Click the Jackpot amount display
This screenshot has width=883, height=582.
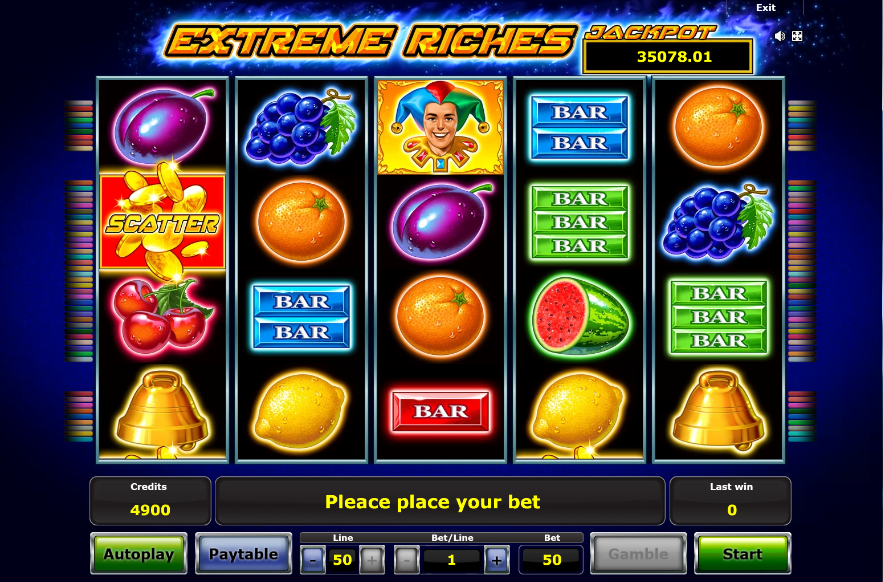pos(668,56)
